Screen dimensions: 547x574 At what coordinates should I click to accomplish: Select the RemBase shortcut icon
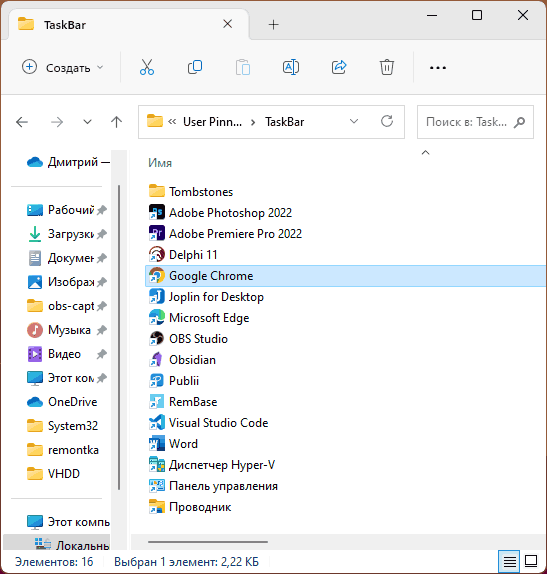pyautogui.click(x=157, y=402)
